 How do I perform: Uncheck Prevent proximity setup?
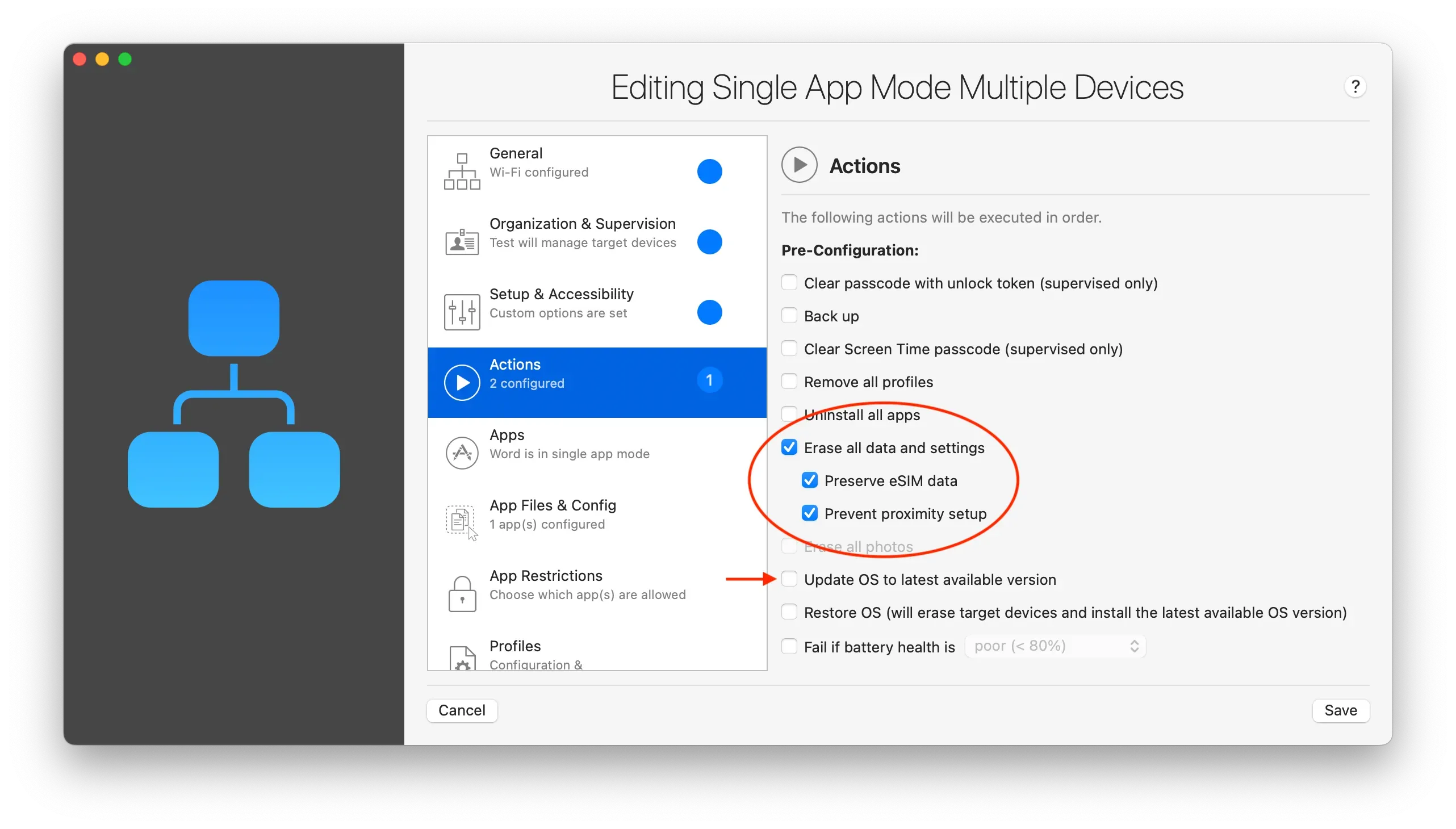coord(810,513)
